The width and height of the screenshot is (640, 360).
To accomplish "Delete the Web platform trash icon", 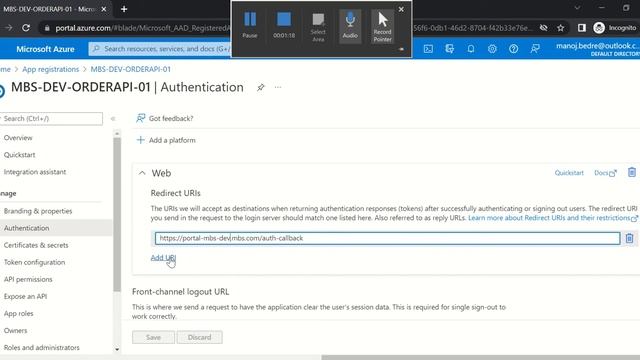I will tap(631, 173).
